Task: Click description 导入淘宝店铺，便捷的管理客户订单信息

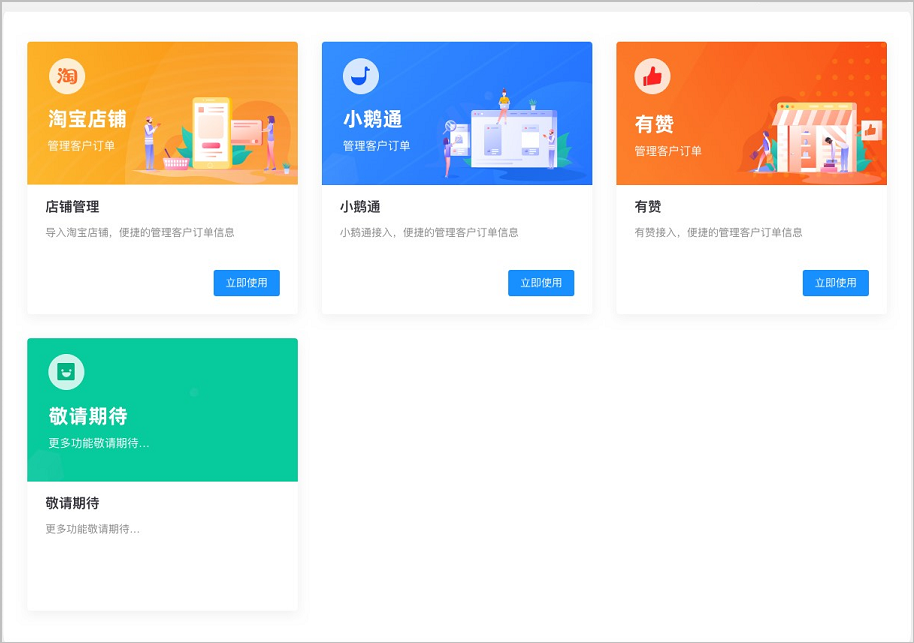Action: pyautogui.click(x=140, y=233)
